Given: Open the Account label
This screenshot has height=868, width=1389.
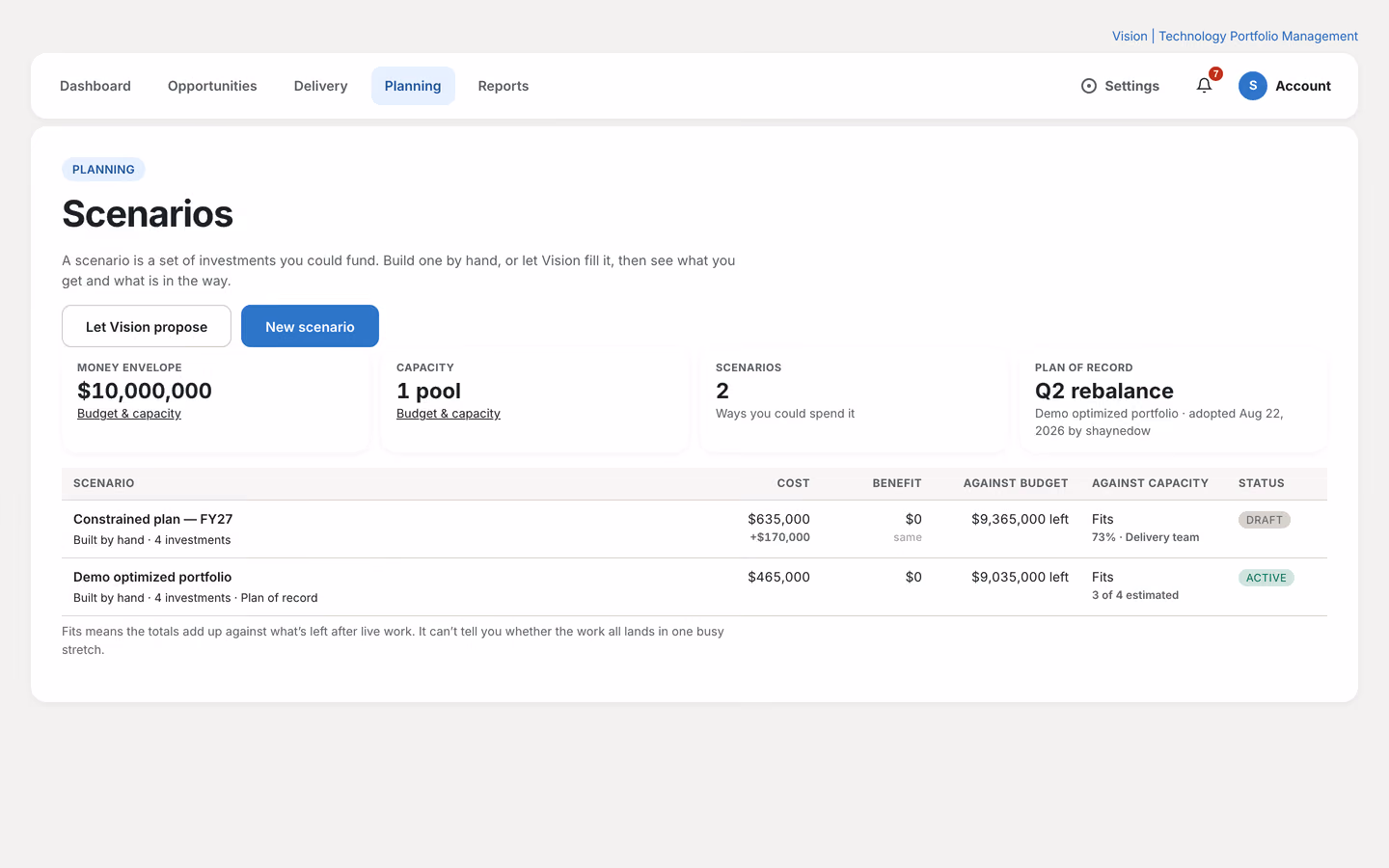Looking at the screenshot, I should pyautogui.click(x=1303, y=86).
